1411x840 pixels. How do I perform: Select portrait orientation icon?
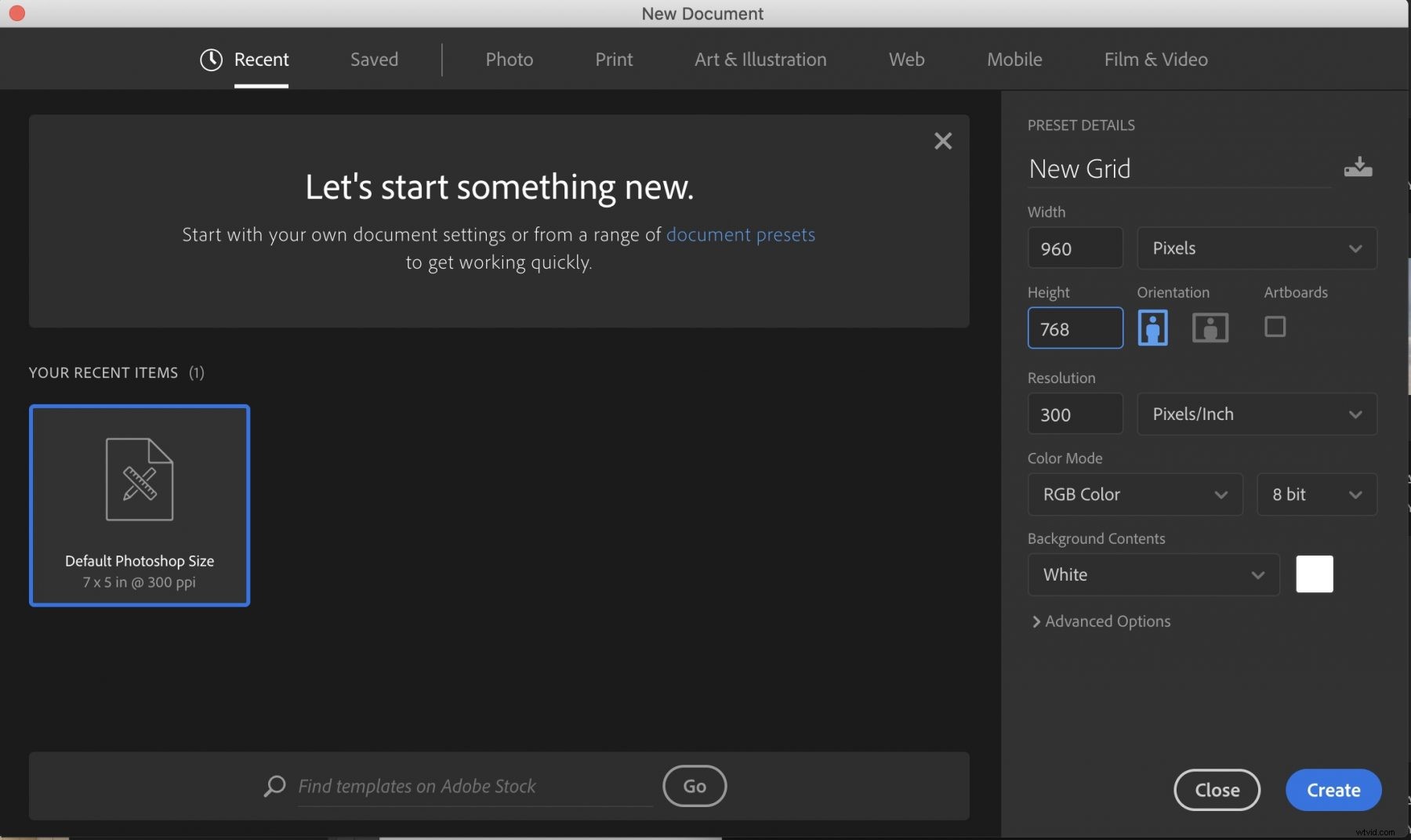1152,328
